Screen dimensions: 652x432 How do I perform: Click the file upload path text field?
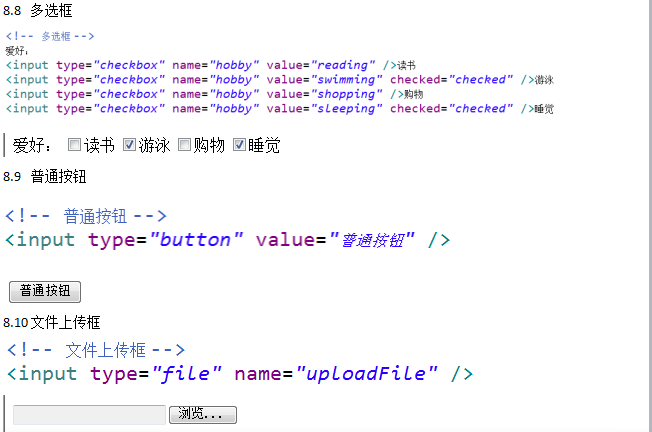pyautogui.click(x=89, y=415)
